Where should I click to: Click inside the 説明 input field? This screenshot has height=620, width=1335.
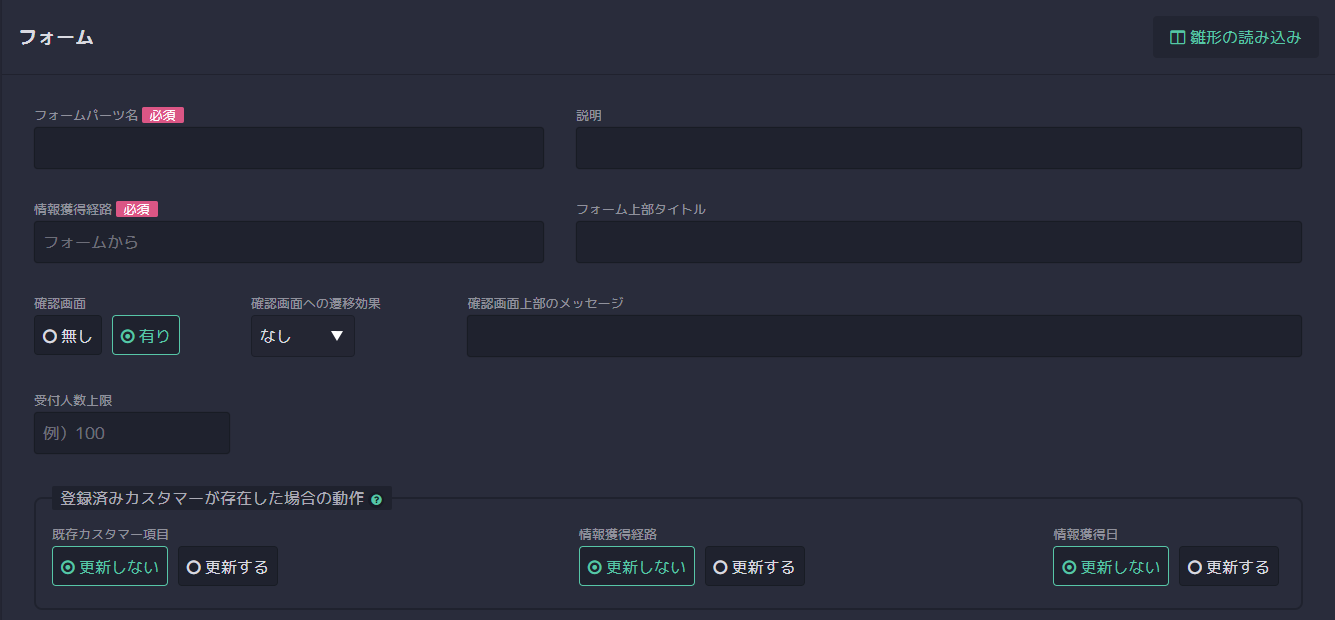[938, 148]
